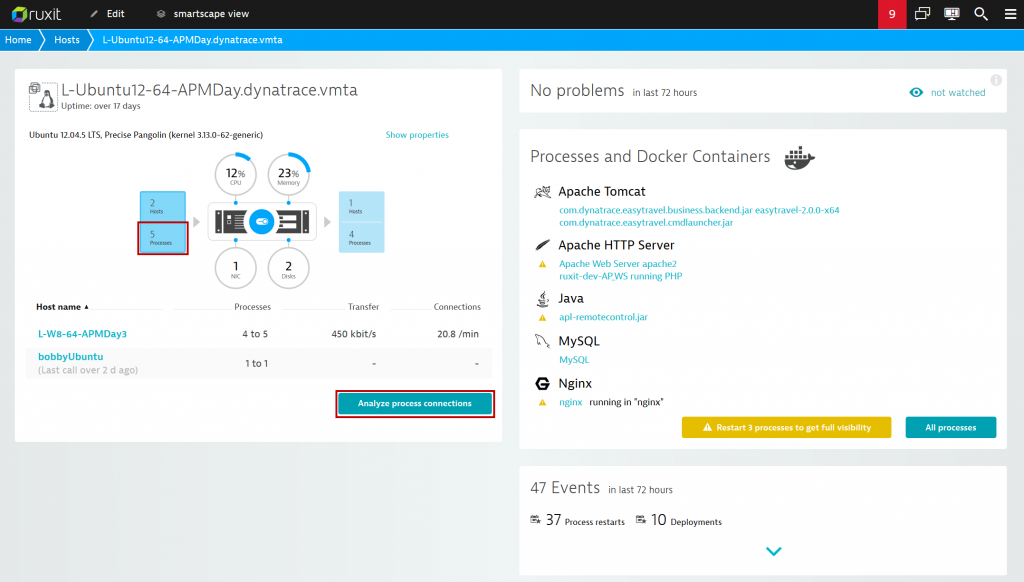Image resolution: width=1024 pixels, height=582 pixels.
Task: Click warning icon beside apl-remotecontrol.jar
Action: point(542,318)
